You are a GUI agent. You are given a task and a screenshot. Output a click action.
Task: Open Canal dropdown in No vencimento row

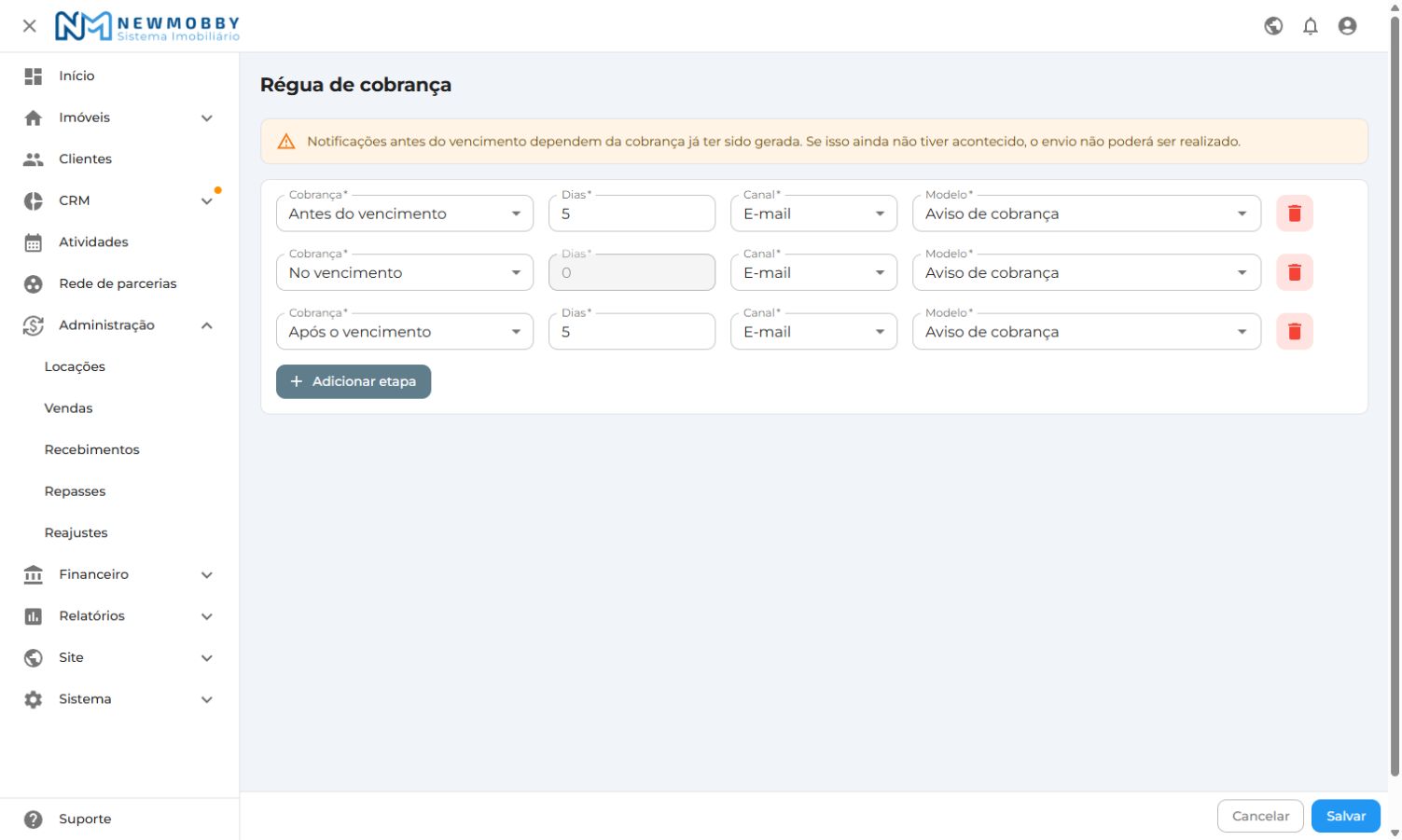pyautogui.click(x=813, y=272)
